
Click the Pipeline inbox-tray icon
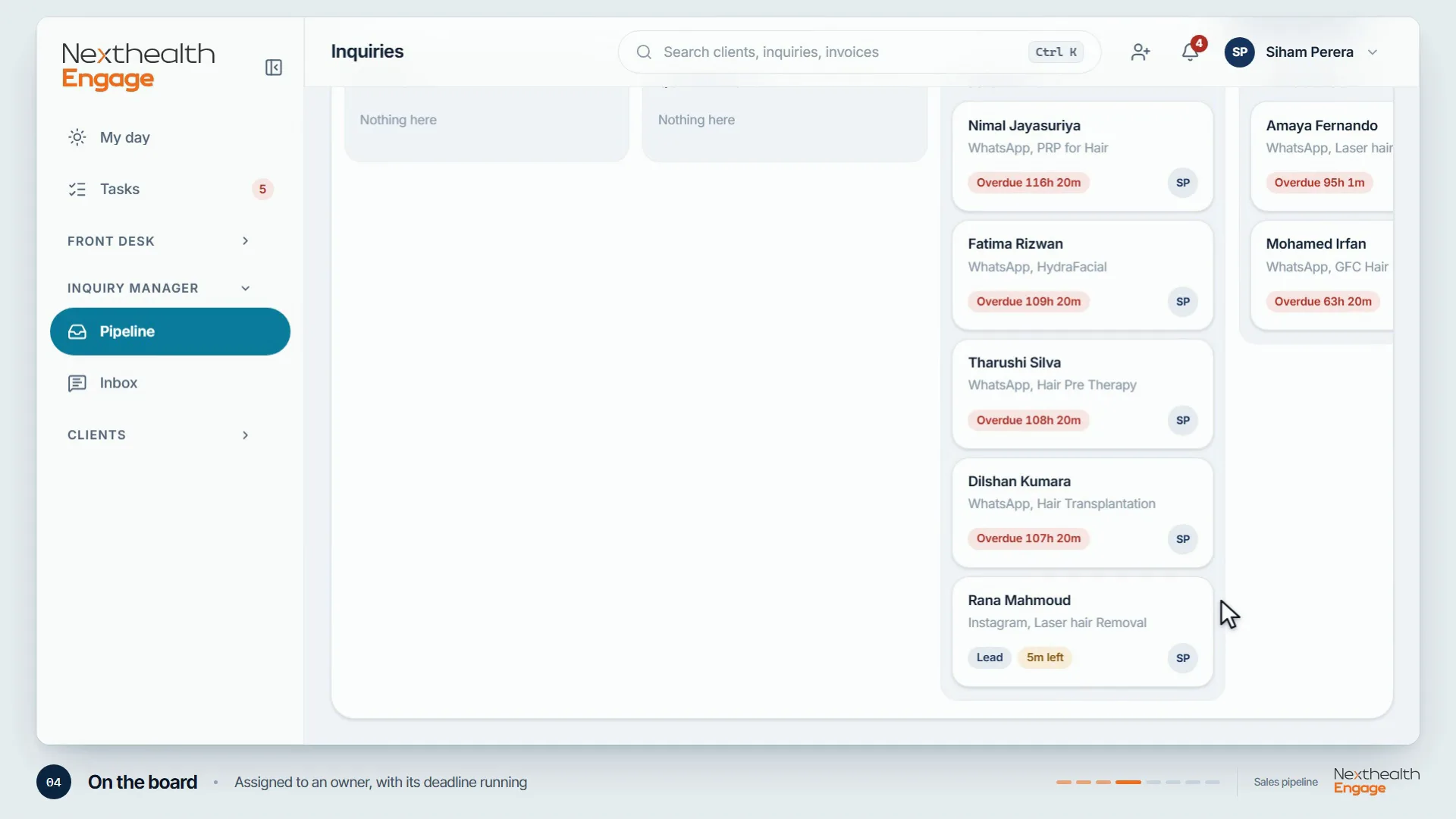click(x=77, y=331)
